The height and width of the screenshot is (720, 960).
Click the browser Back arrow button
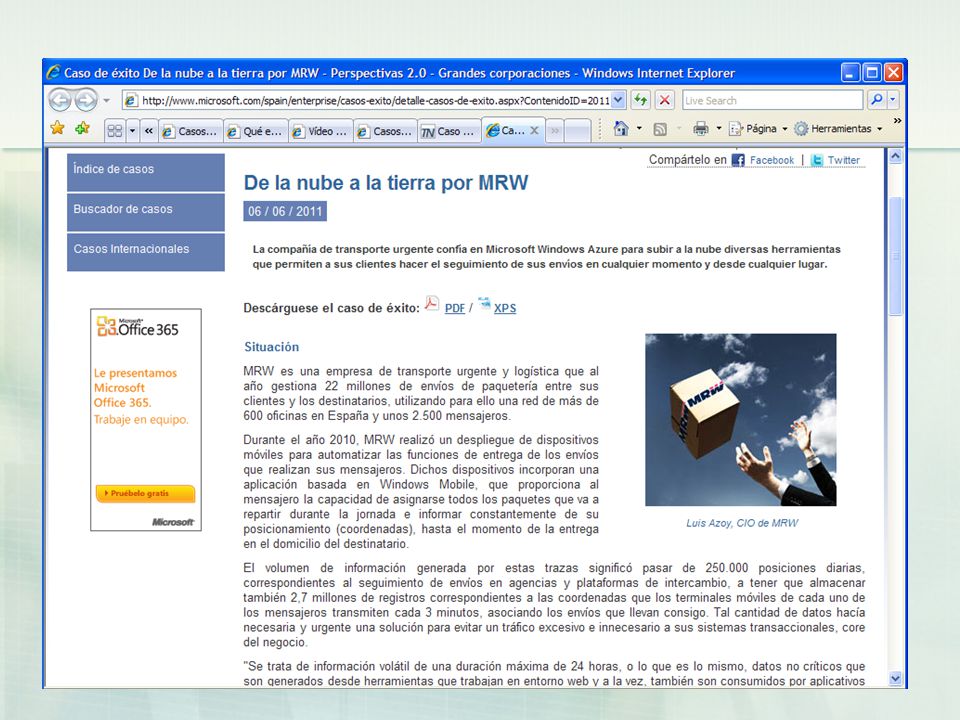point(60,99)
